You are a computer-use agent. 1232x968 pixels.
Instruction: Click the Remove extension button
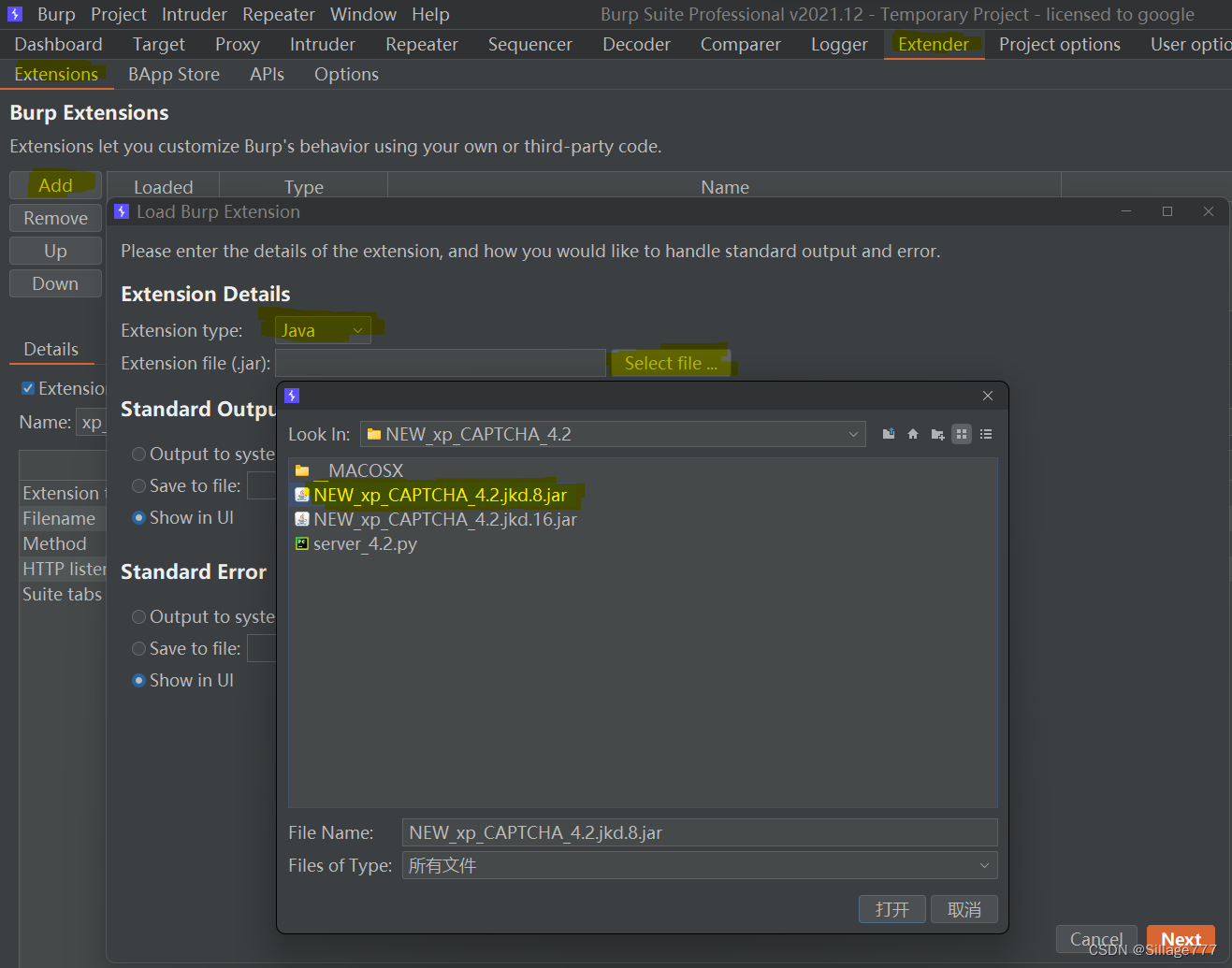55,218
